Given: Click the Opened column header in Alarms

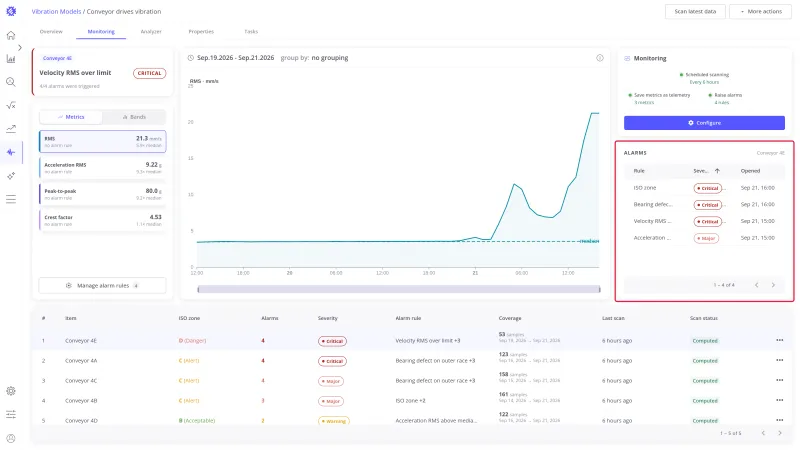Looking at the screenshot, I should 750,171.
